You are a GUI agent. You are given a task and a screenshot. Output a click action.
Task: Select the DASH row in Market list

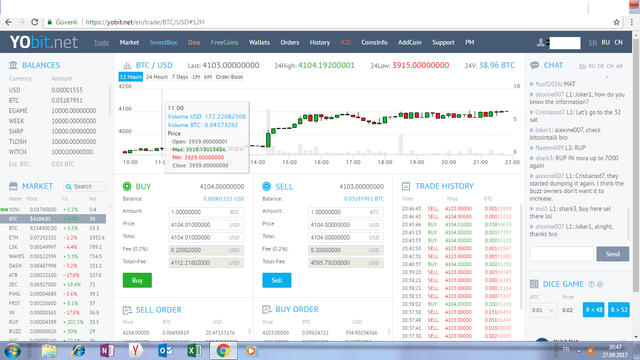coord(57,266)
